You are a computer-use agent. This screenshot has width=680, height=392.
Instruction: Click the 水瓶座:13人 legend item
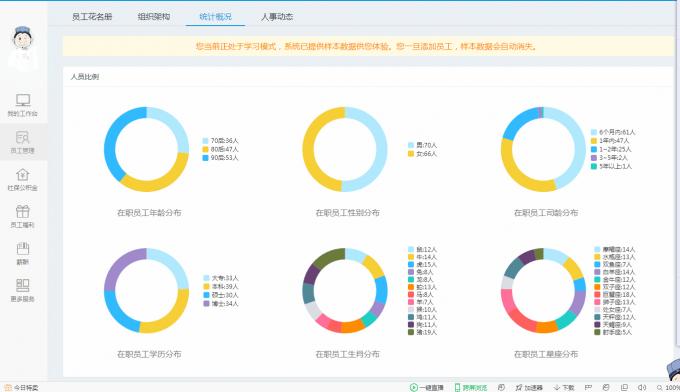(615, 257)
